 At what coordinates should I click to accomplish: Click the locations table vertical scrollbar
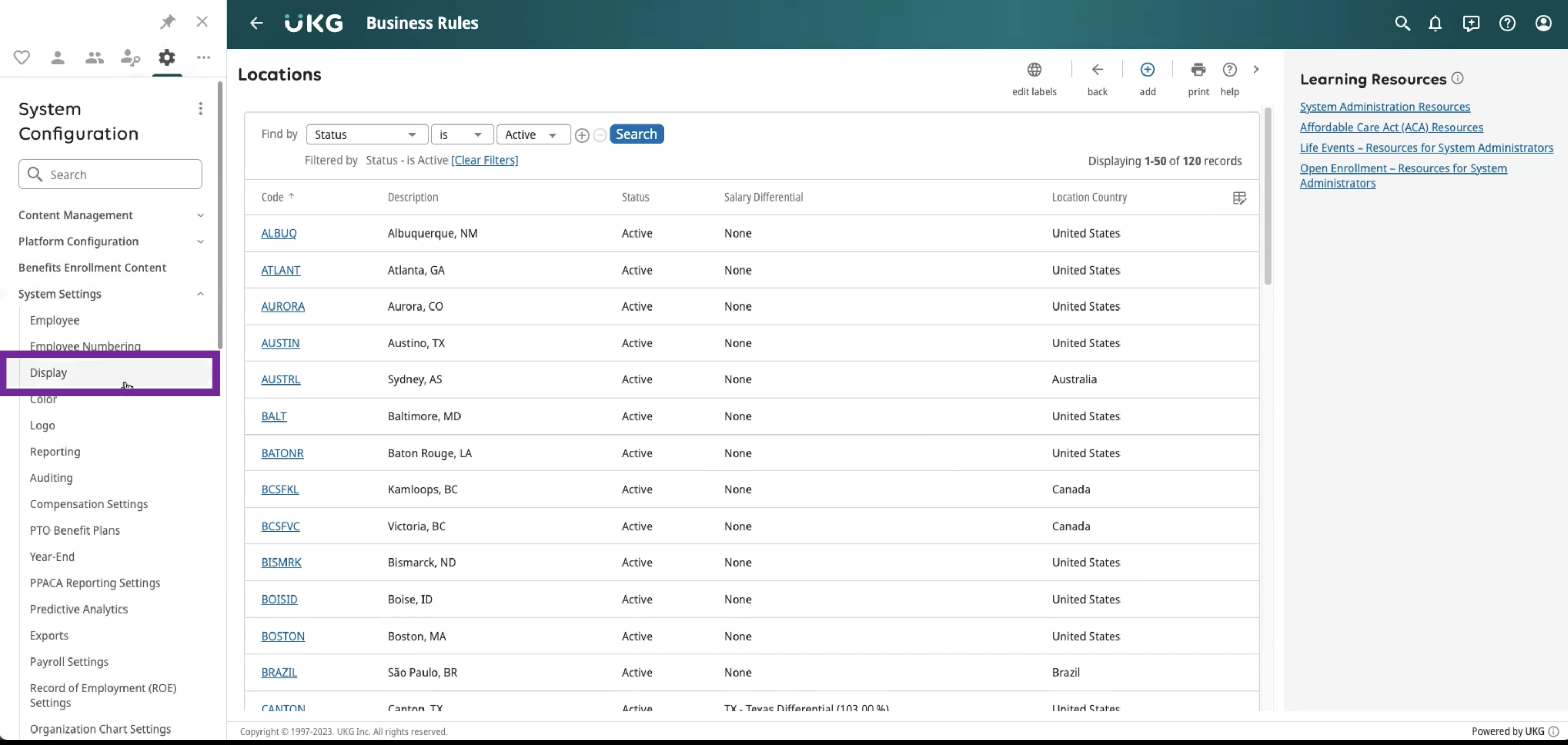click(x=1267, y=196)
